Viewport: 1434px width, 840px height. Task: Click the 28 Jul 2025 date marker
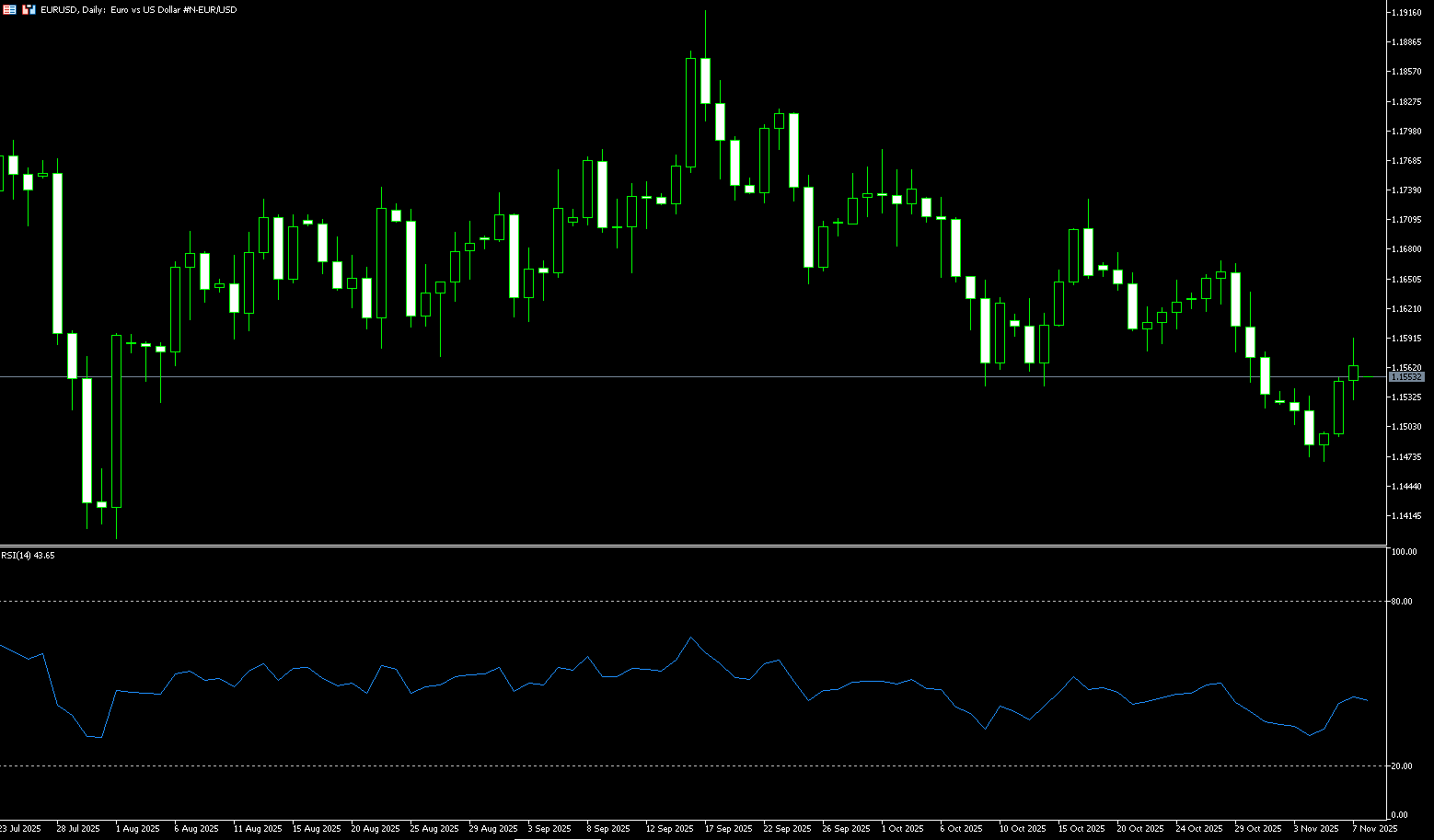point(77,829)
